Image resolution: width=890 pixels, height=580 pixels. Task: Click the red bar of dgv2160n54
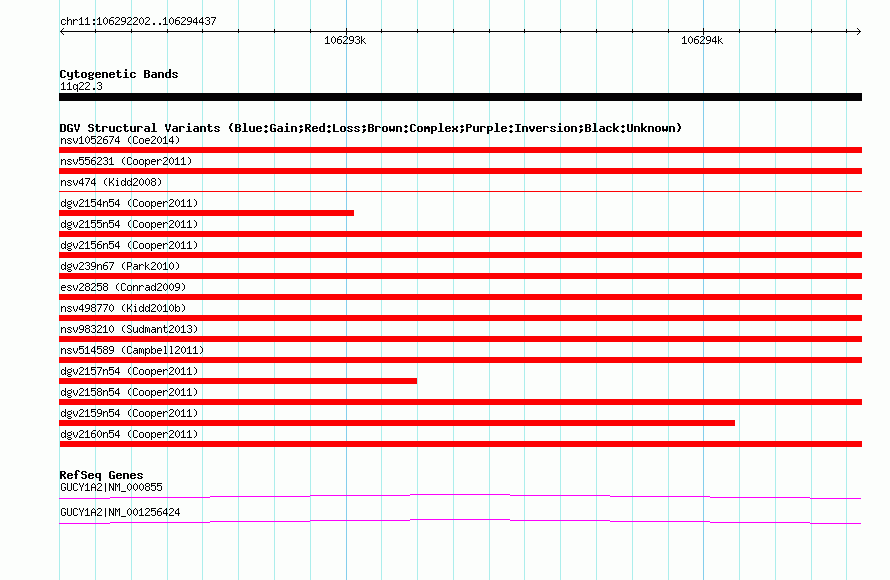click(x=460, y=444)
